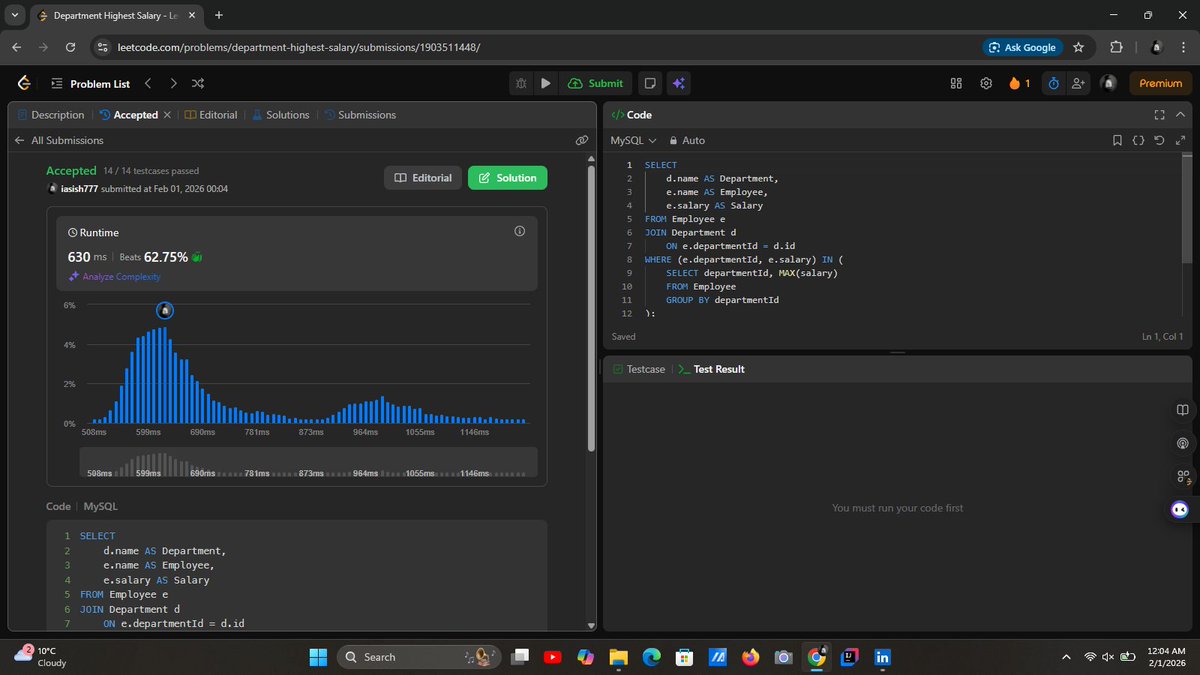Image resolution: width=1200 pixels, height=675 pixels.
Task: Open the Discord bot icon in sidebar
Action: coord(1181,509)
